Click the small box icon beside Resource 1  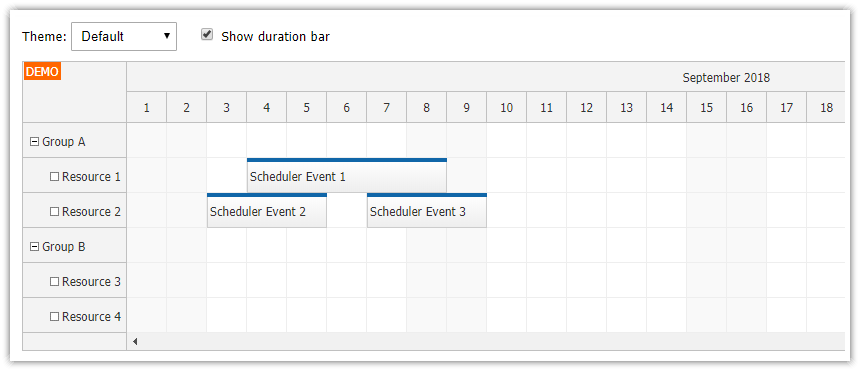[x=54, y=177]
